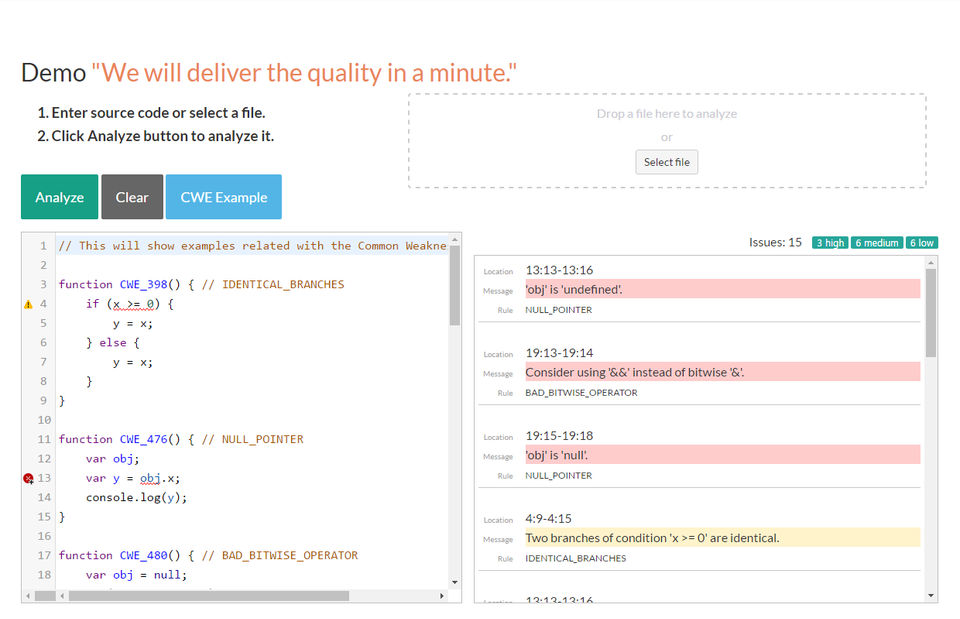Select the identical branches issue message
The height and width of the screenshot is (619, 960).
click(x=722, y=538)
